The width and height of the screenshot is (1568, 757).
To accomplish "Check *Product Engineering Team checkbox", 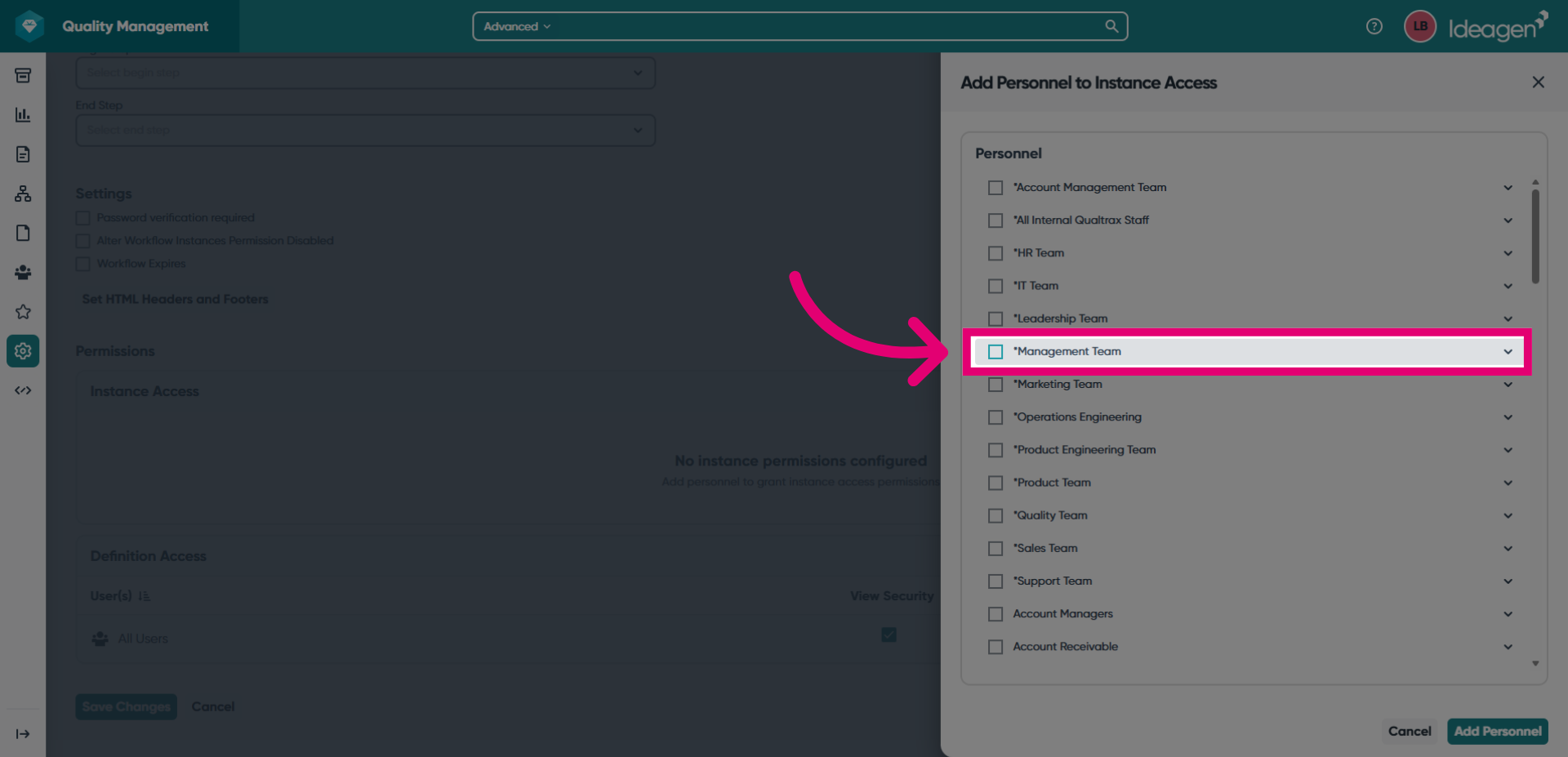I will point(996,450).
